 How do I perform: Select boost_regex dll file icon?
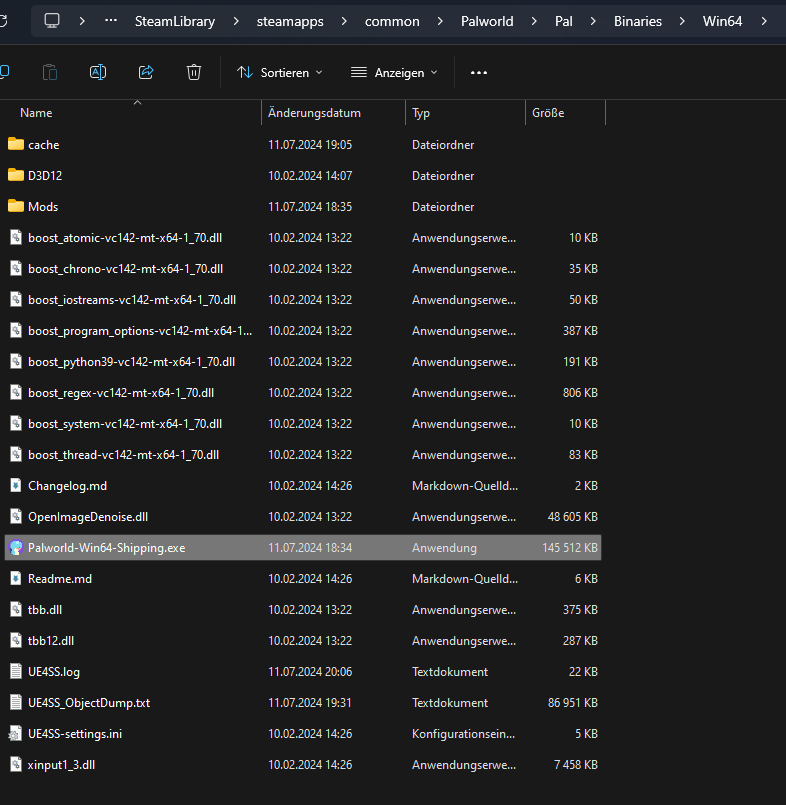pos(16,392)
